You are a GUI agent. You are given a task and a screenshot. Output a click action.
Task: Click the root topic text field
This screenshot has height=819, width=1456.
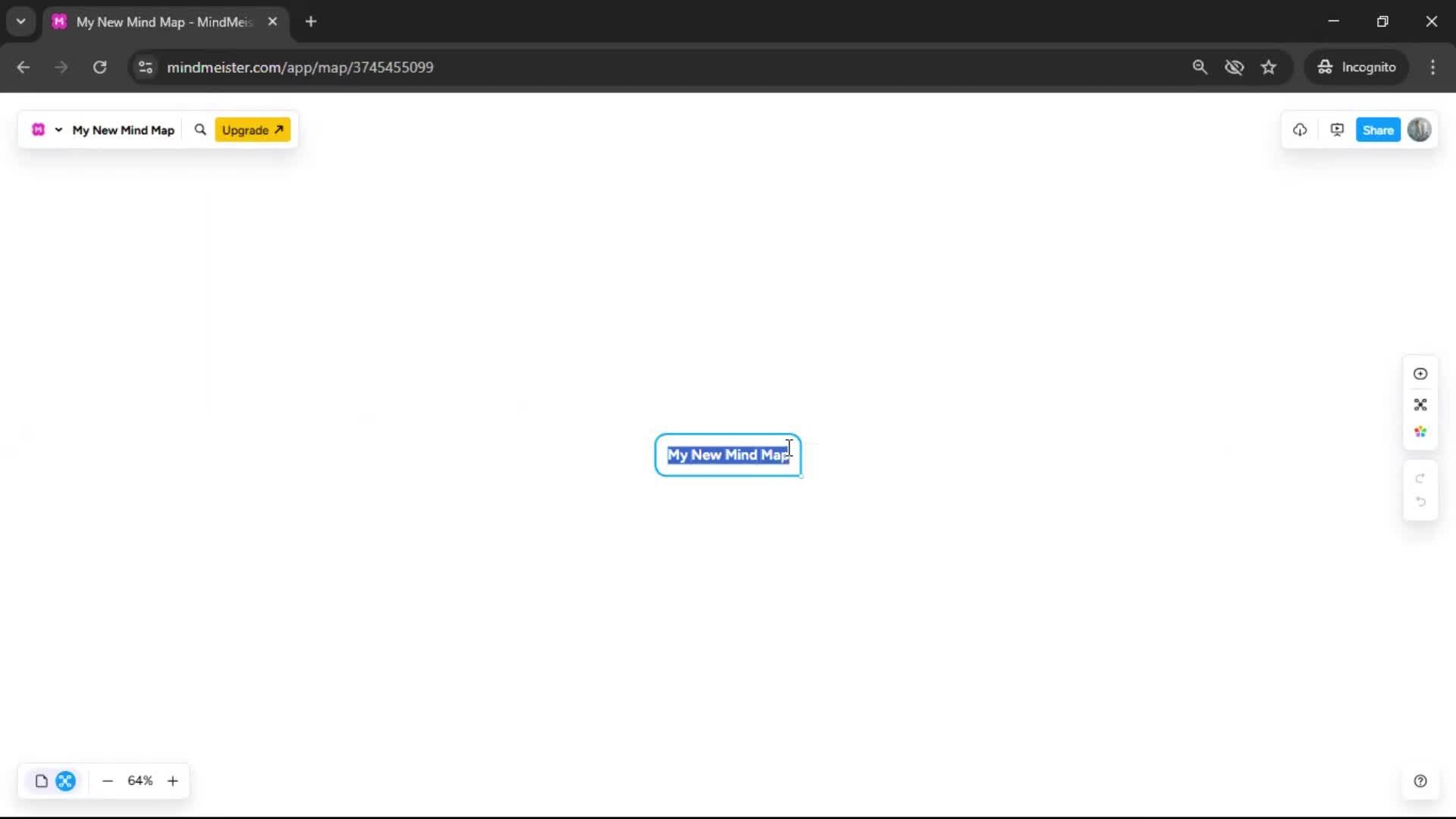coord(728,455)
